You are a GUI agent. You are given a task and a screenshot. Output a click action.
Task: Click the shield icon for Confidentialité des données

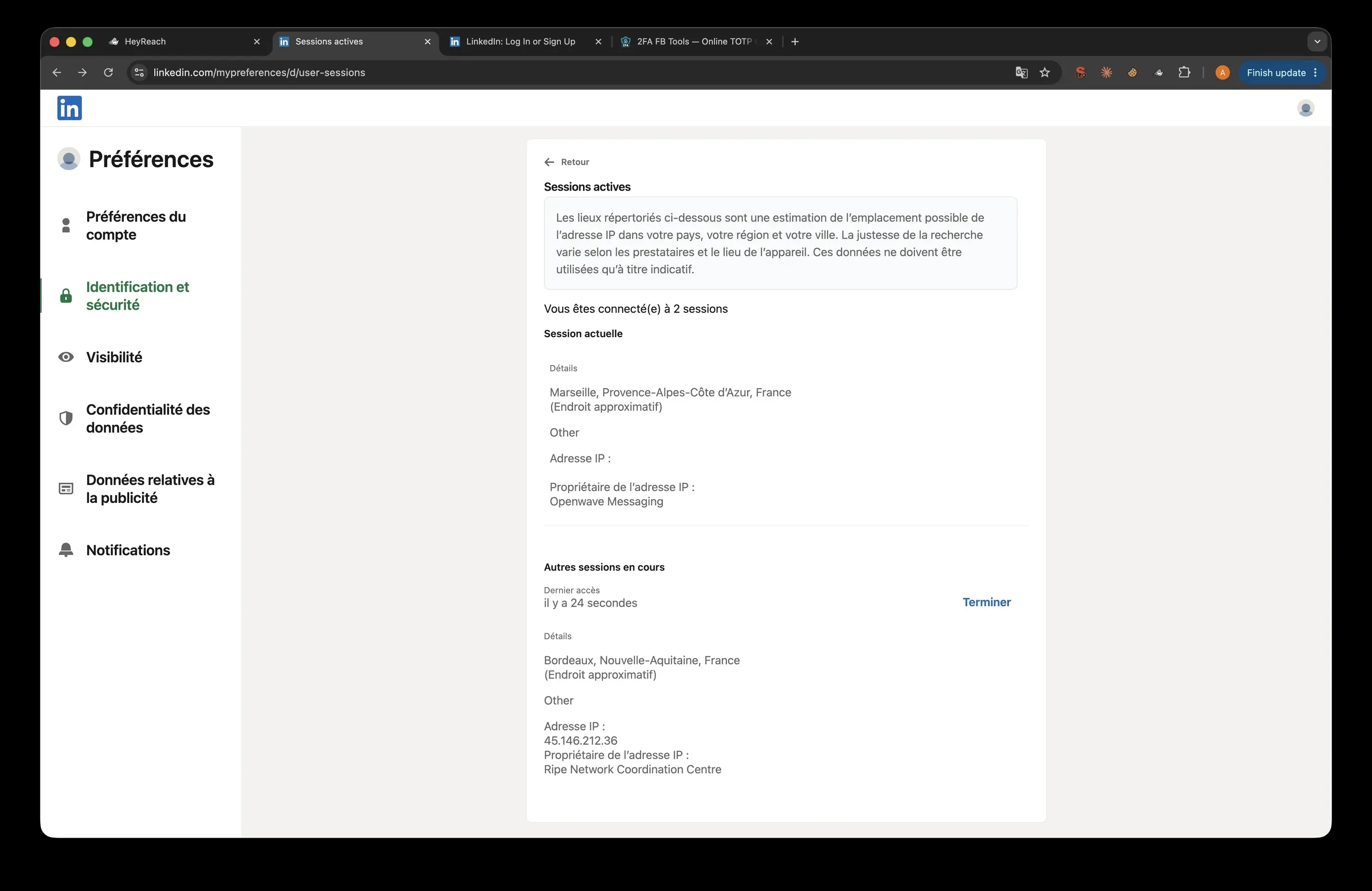66,419
